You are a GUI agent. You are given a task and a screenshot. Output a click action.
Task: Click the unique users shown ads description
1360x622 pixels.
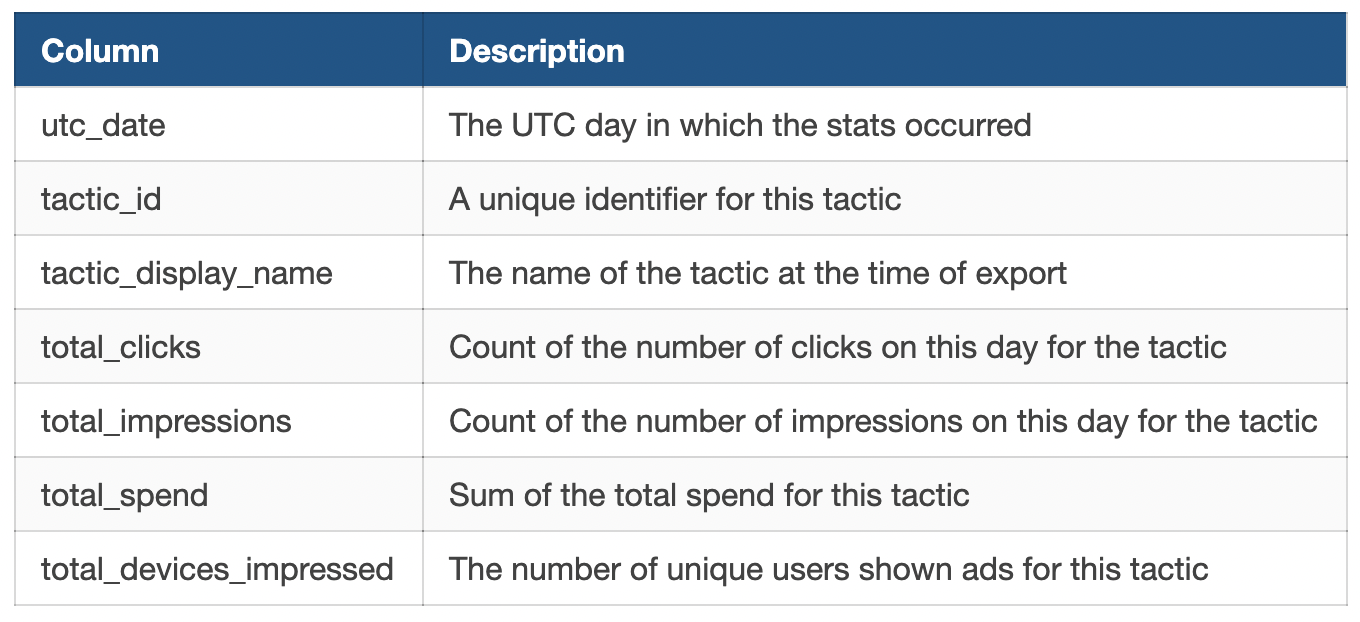884,569
